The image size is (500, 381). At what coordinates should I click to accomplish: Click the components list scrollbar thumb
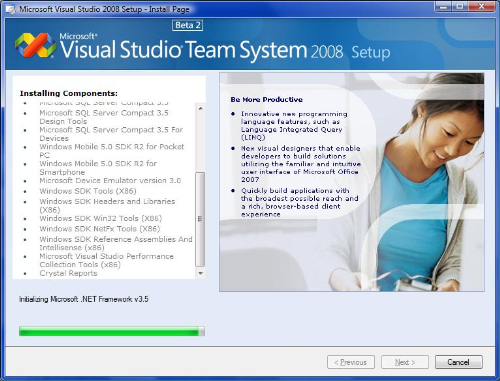point(200,219)
